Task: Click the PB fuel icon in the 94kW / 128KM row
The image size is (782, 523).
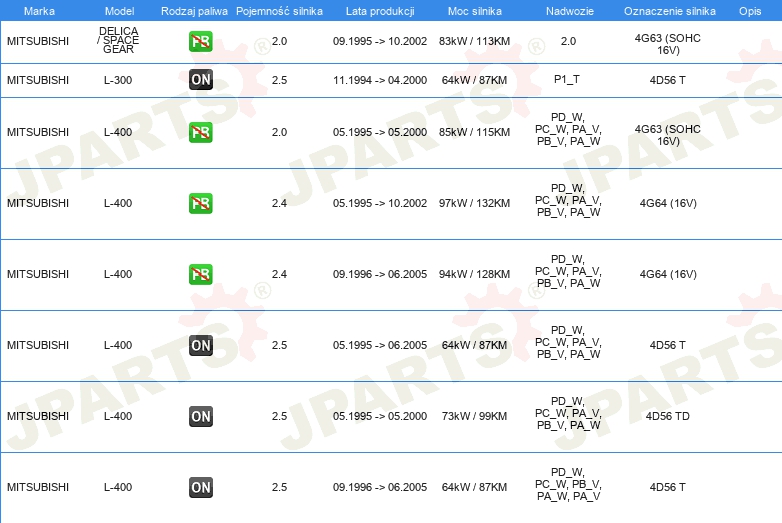Action: pos(200,274)
